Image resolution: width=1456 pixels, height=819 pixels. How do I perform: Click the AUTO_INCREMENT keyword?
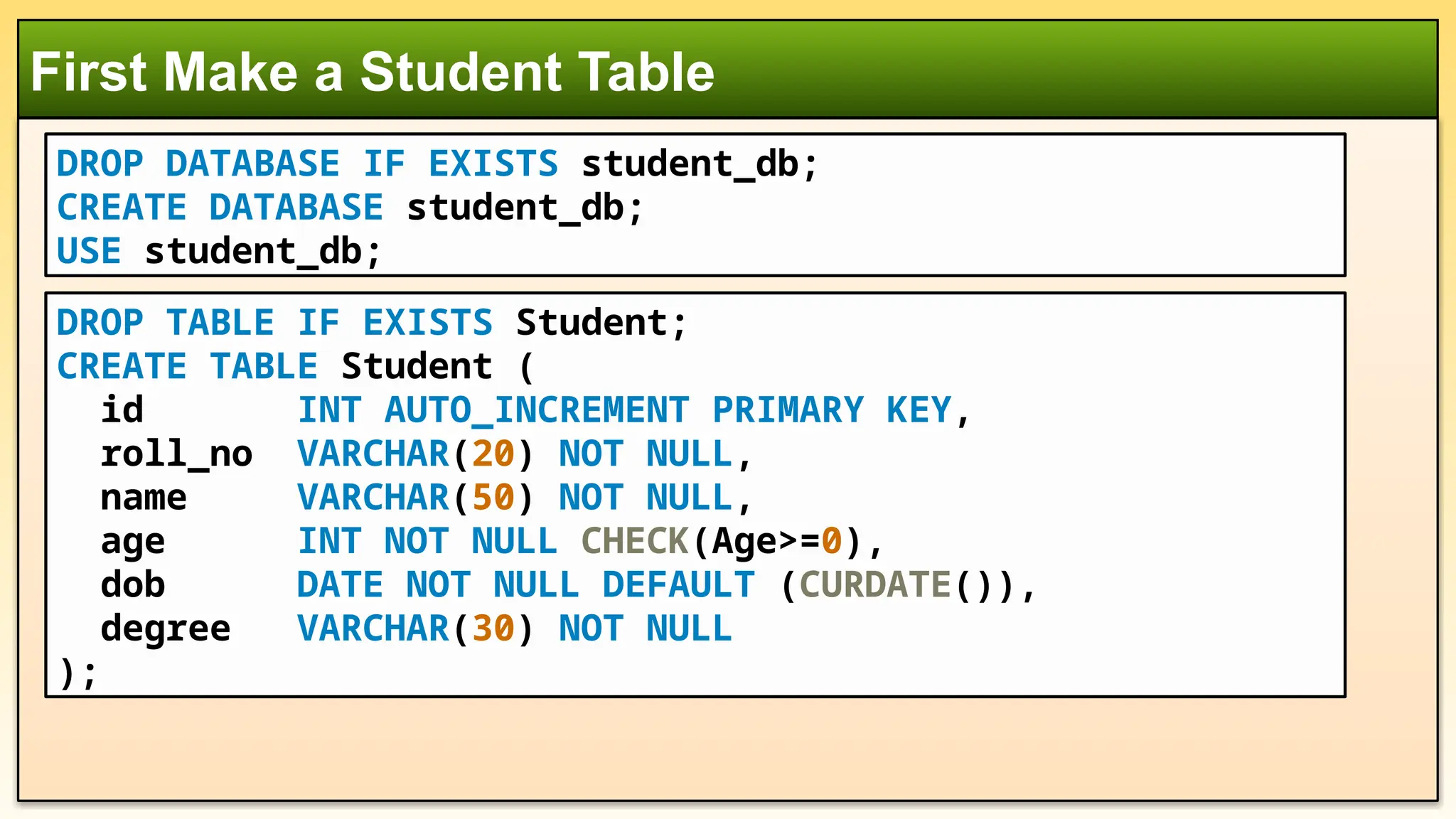[x=537, y=410]
